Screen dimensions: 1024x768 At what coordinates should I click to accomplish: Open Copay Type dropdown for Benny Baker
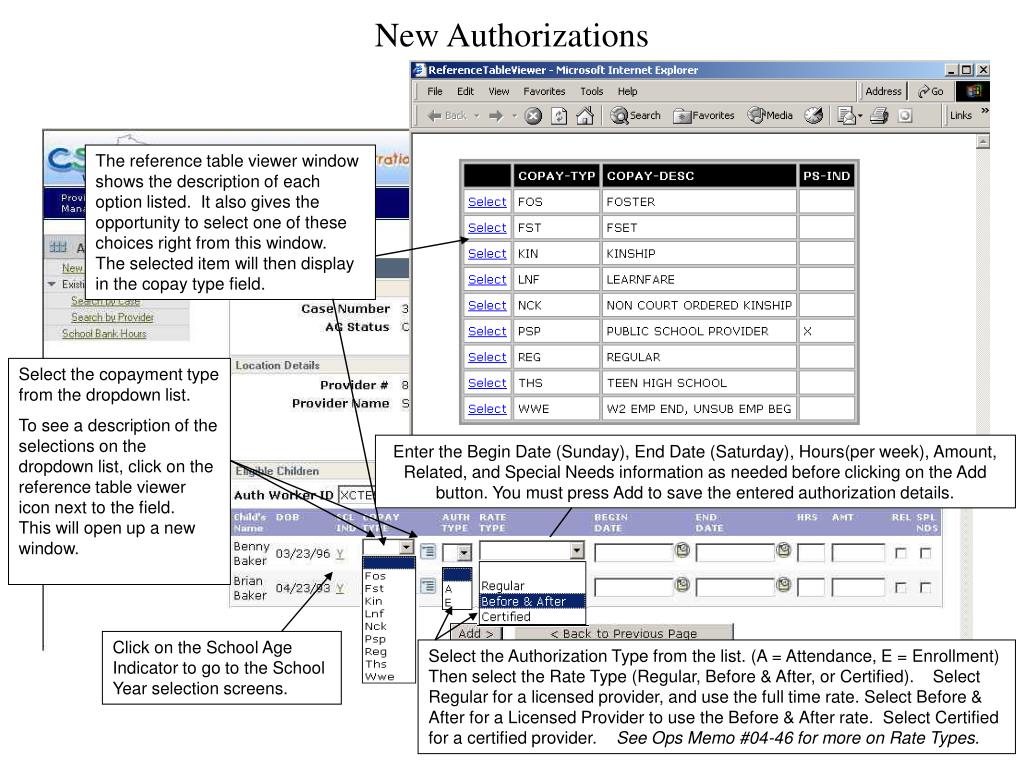coord(406,547)
